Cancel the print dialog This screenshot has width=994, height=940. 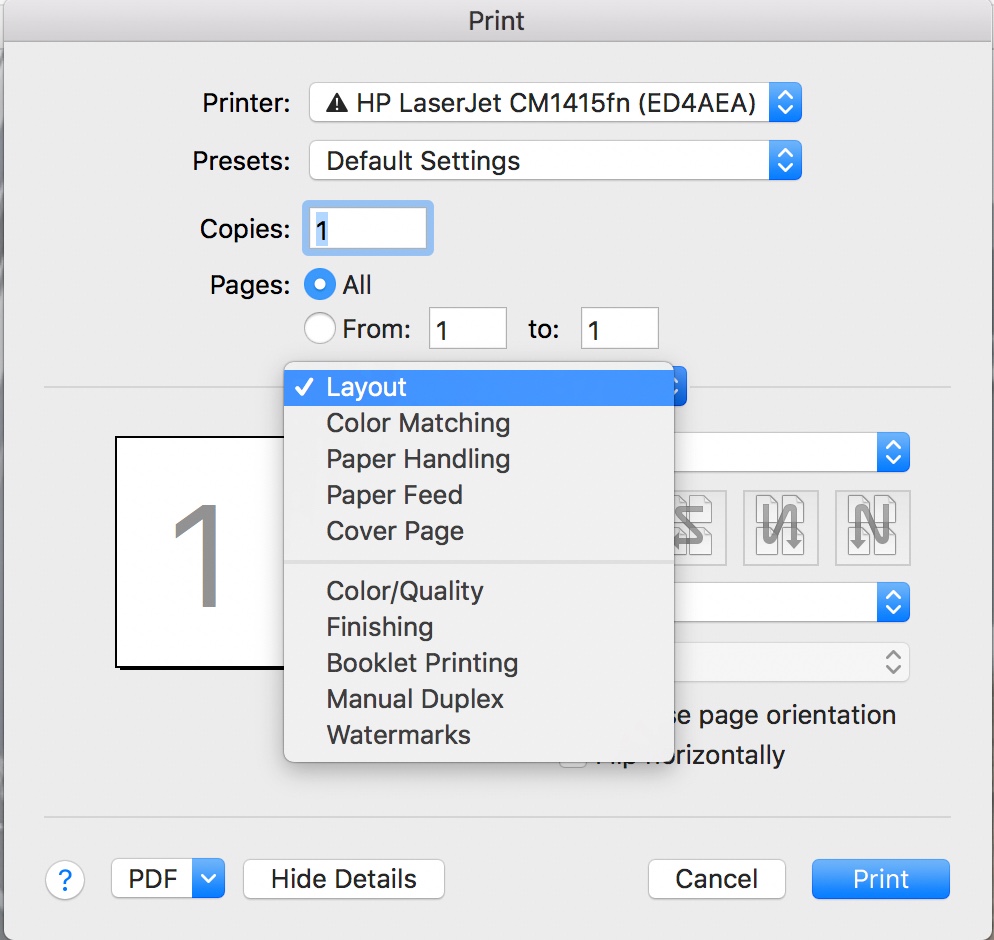(x=716, y=879)
